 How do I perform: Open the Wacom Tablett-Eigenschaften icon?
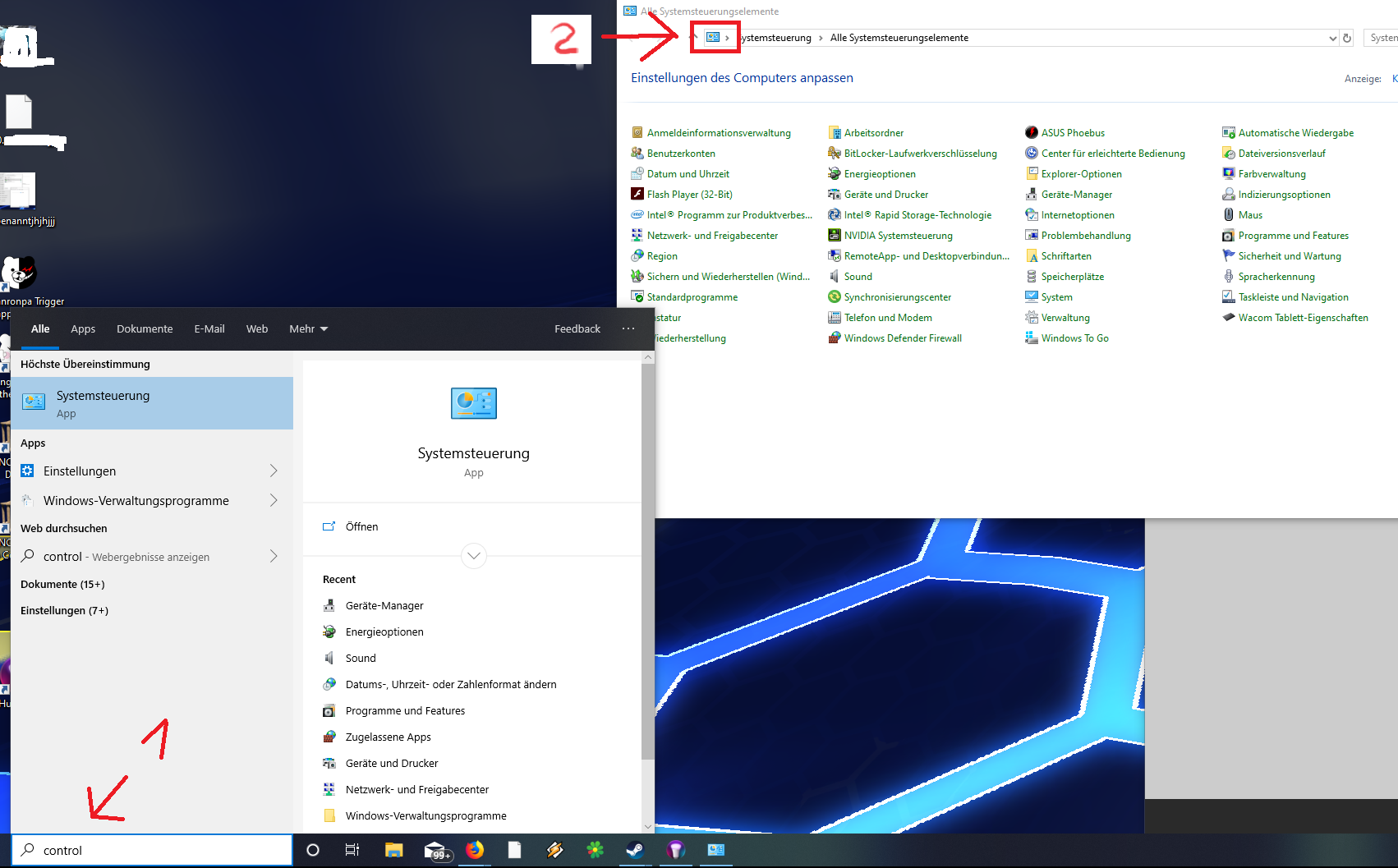click(1229, 318)
